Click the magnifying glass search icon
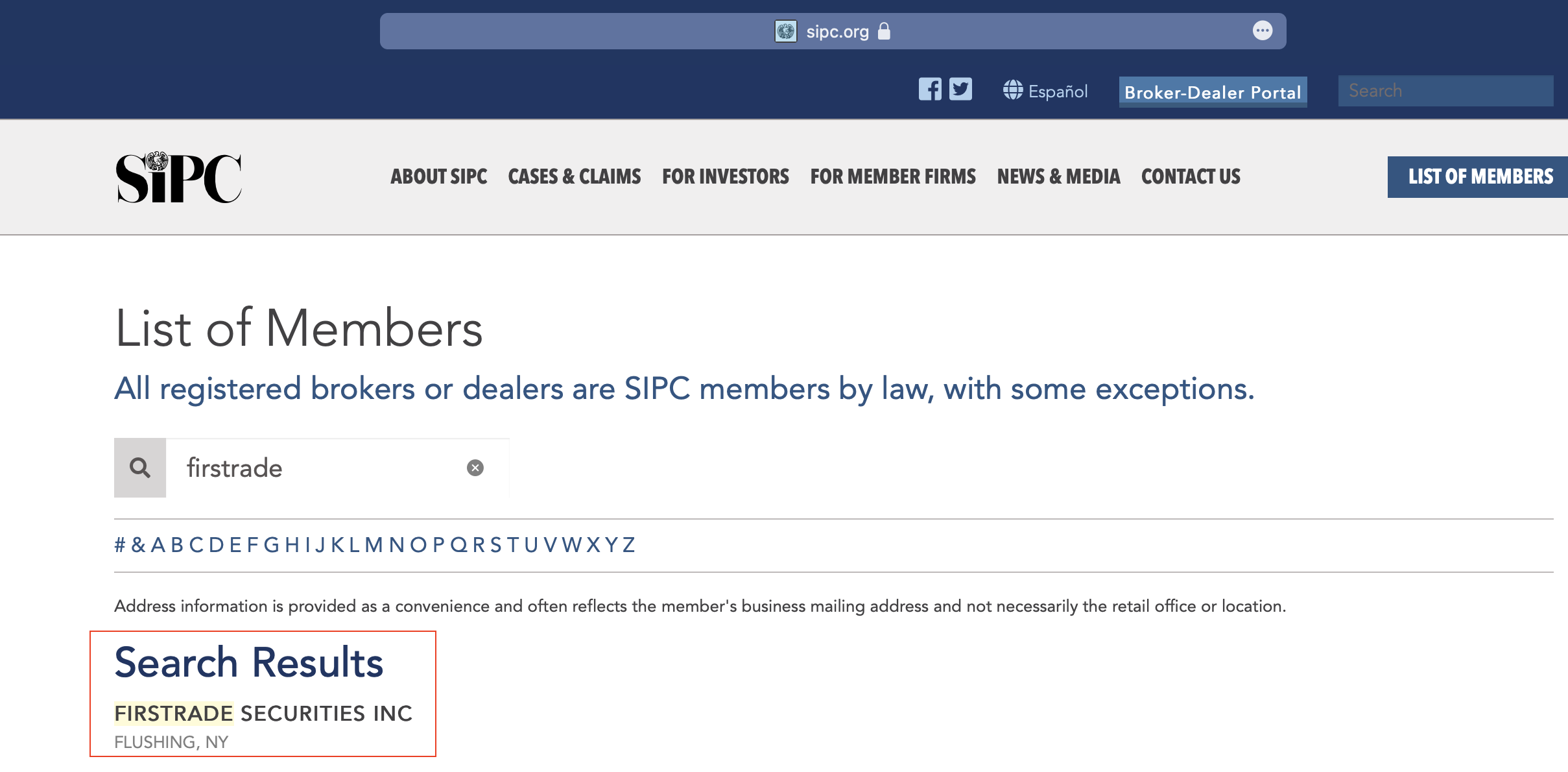Screen dimensions: 1568x772 coord(140,468)
